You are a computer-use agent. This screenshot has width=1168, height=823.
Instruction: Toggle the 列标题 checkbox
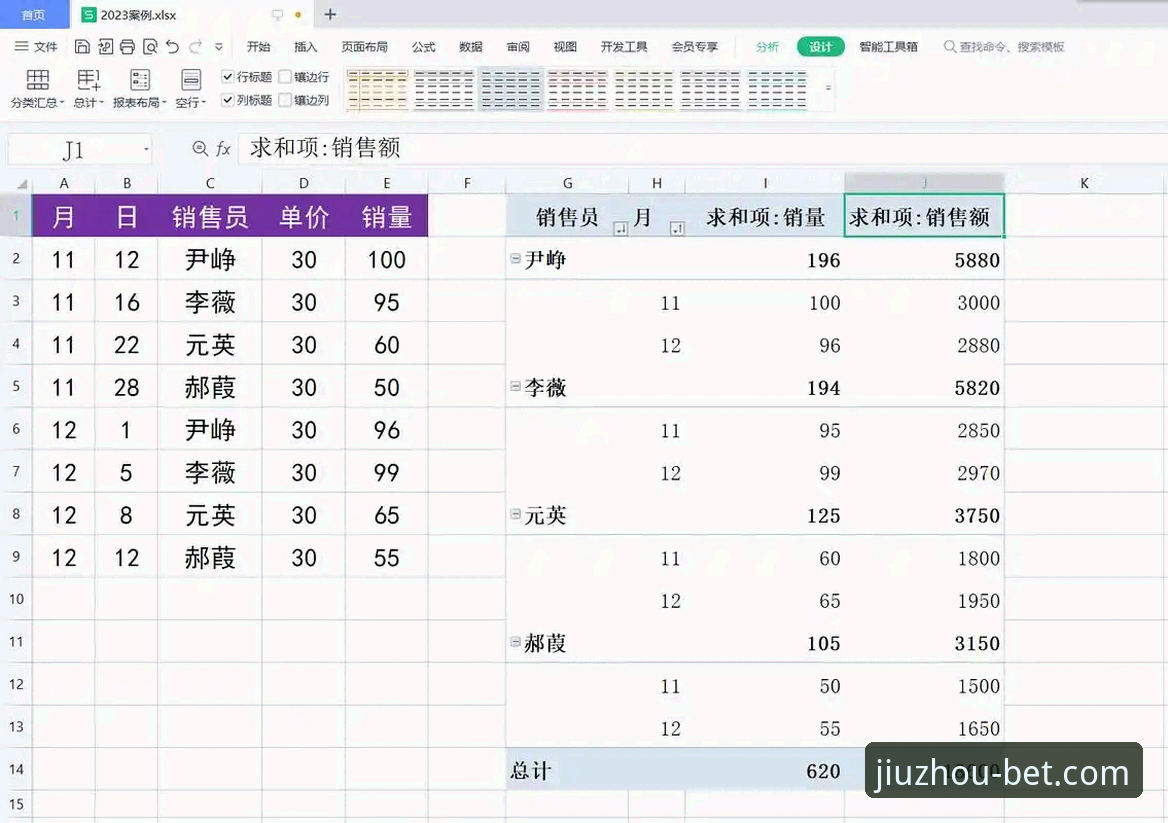228,99
